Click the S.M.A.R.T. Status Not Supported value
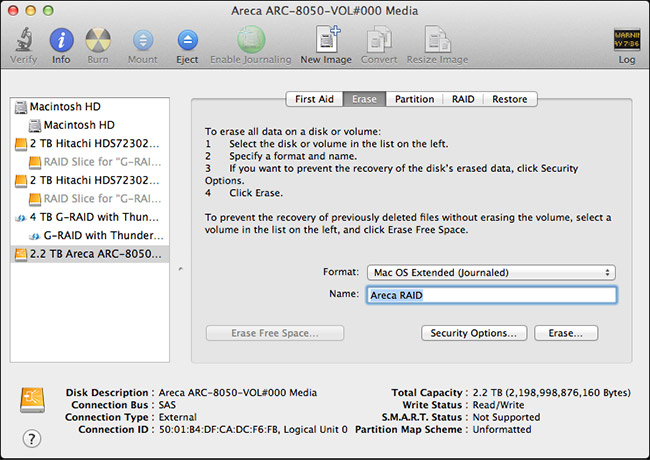The width and height of the screenshot is (650, 460). 506,417
